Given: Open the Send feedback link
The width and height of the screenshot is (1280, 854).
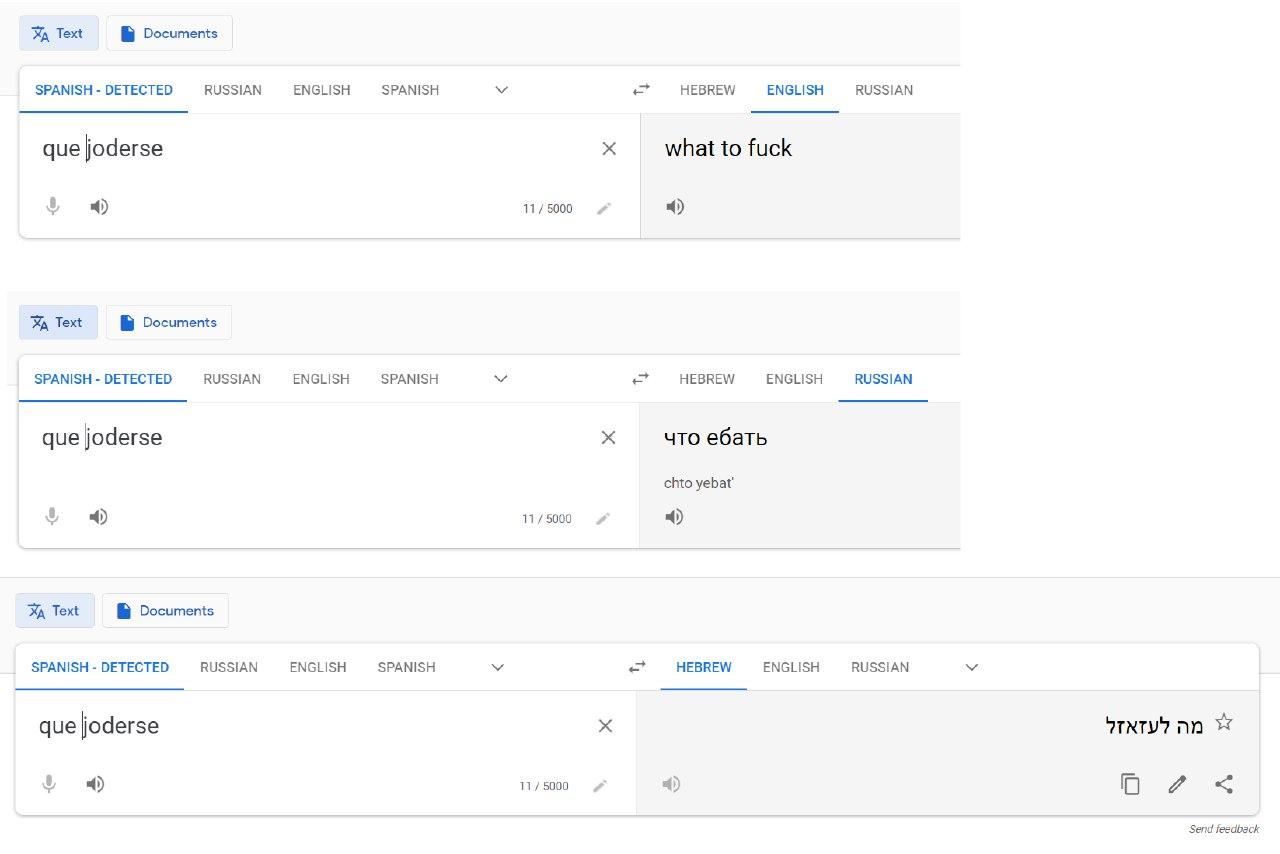Looking at the screenshot, I should [1224, 829].
